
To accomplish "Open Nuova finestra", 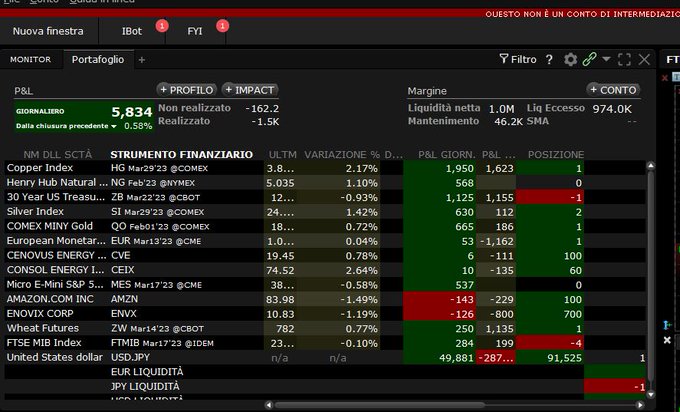I will [x=48, y=31].
